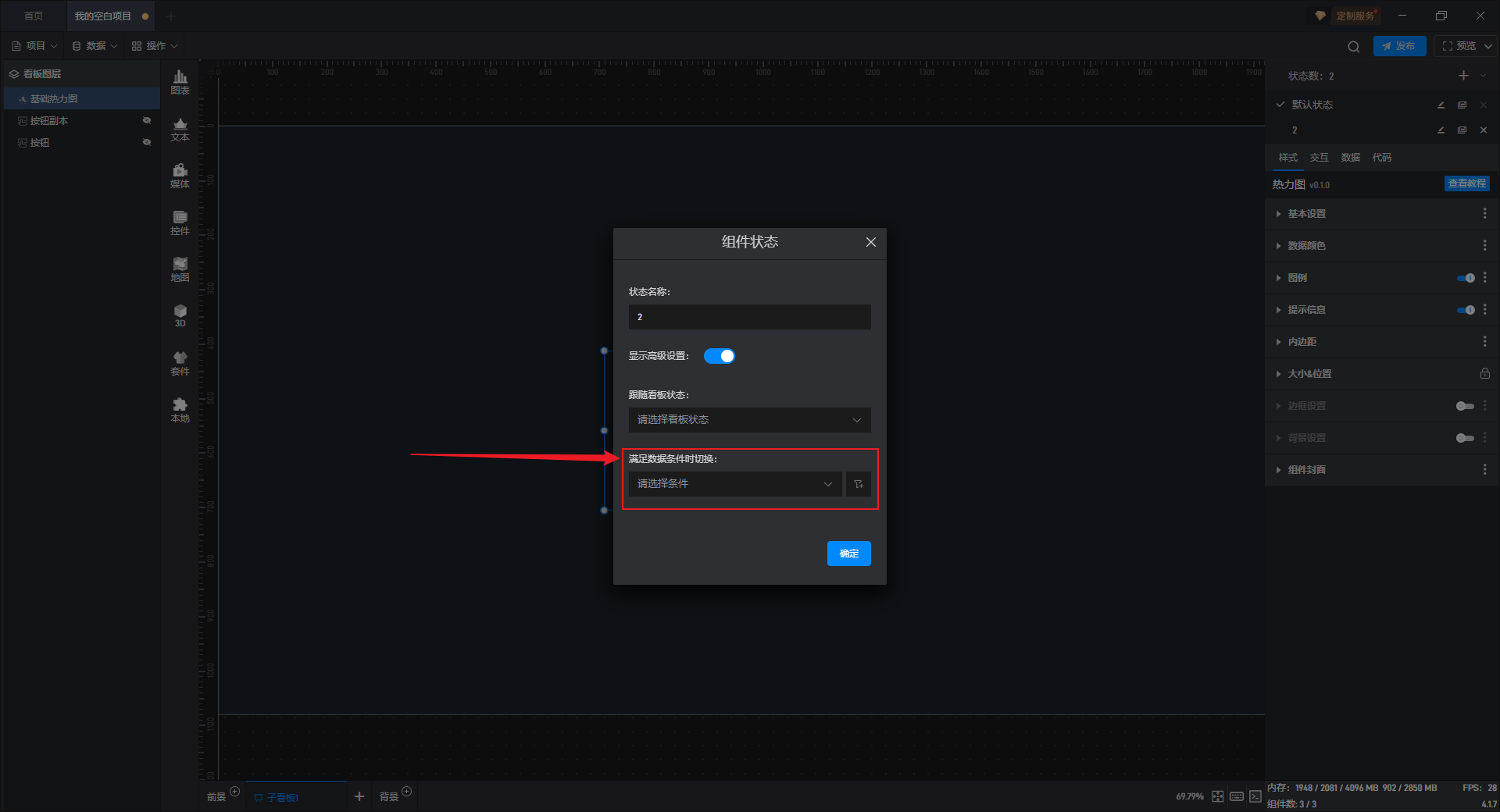Open the 3D component library
The height and width of the screenshot is (812, 1500).
pos(180,315)
